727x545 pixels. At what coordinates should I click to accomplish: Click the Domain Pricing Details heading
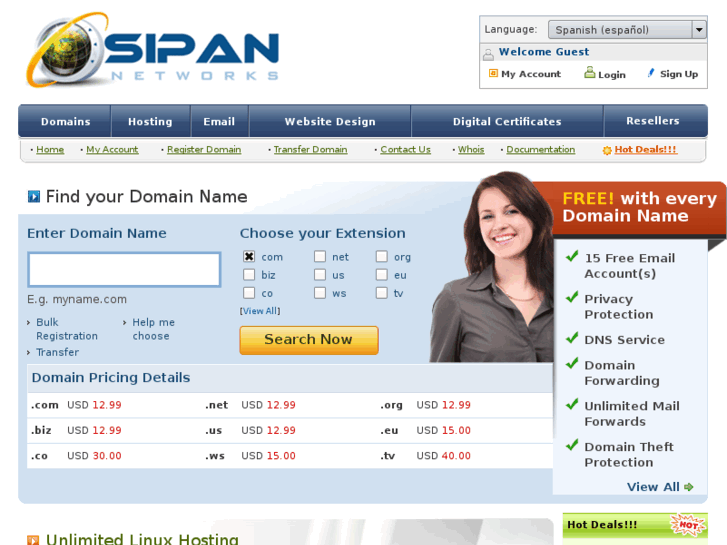(x=111, y=378)
